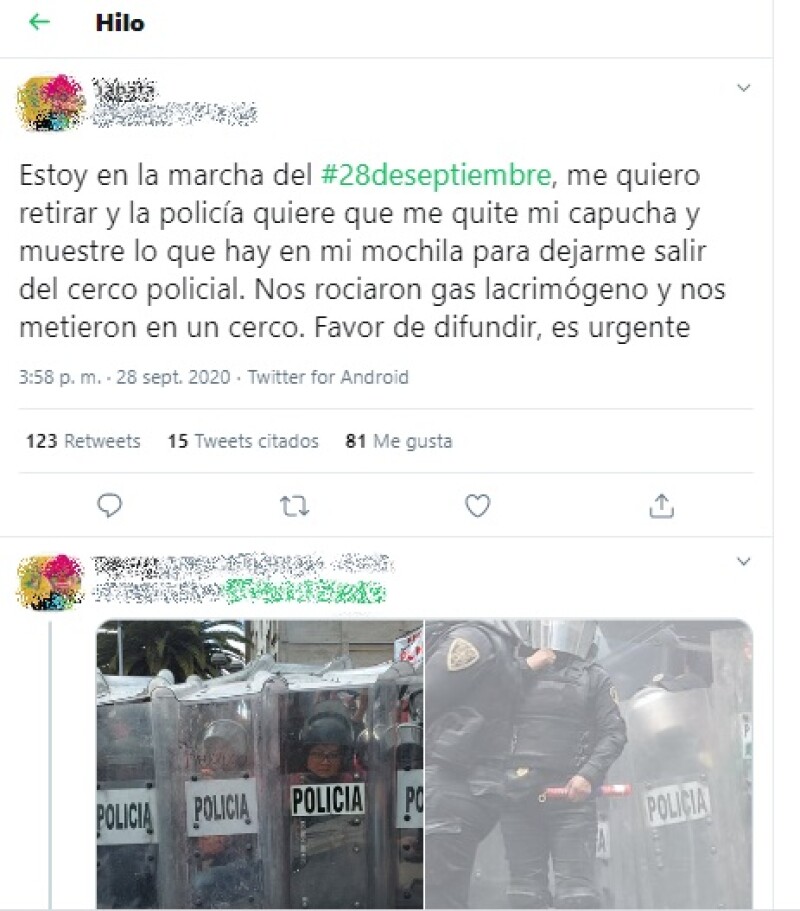Open the reply tweet author's avatar

(51, 582)
